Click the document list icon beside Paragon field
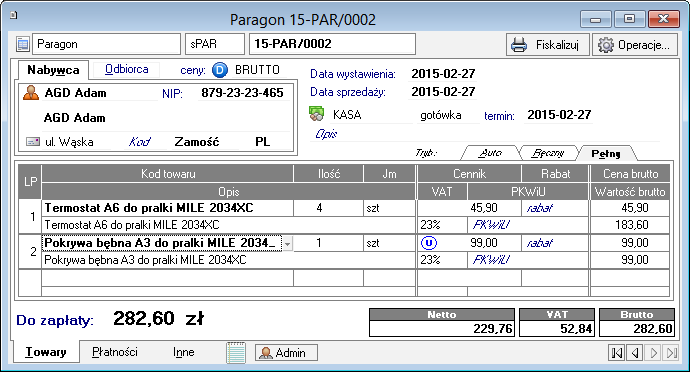The image size is (690, 372). [x=22, y=44]
